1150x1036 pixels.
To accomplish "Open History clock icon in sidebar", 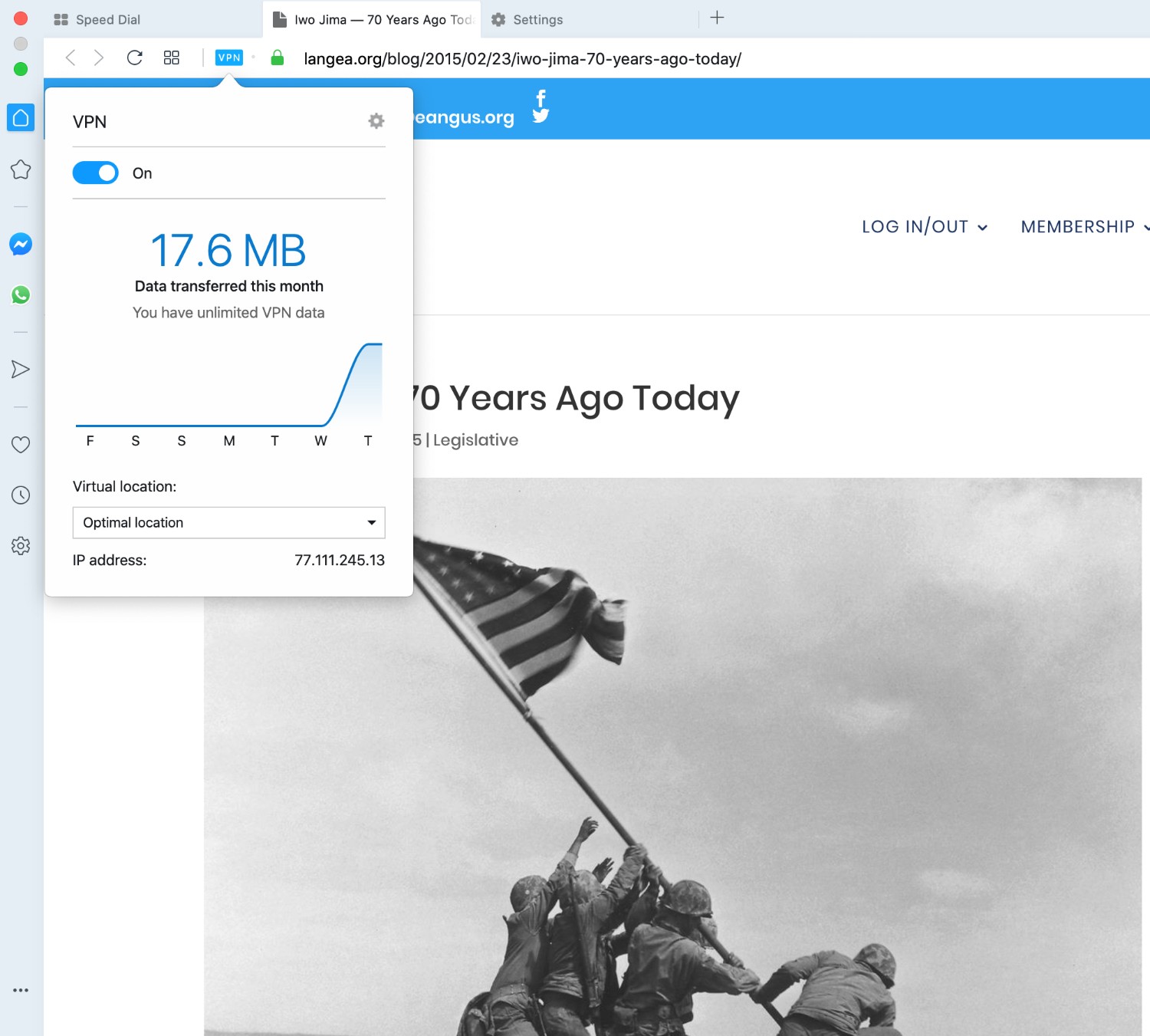I will (21, 495).
